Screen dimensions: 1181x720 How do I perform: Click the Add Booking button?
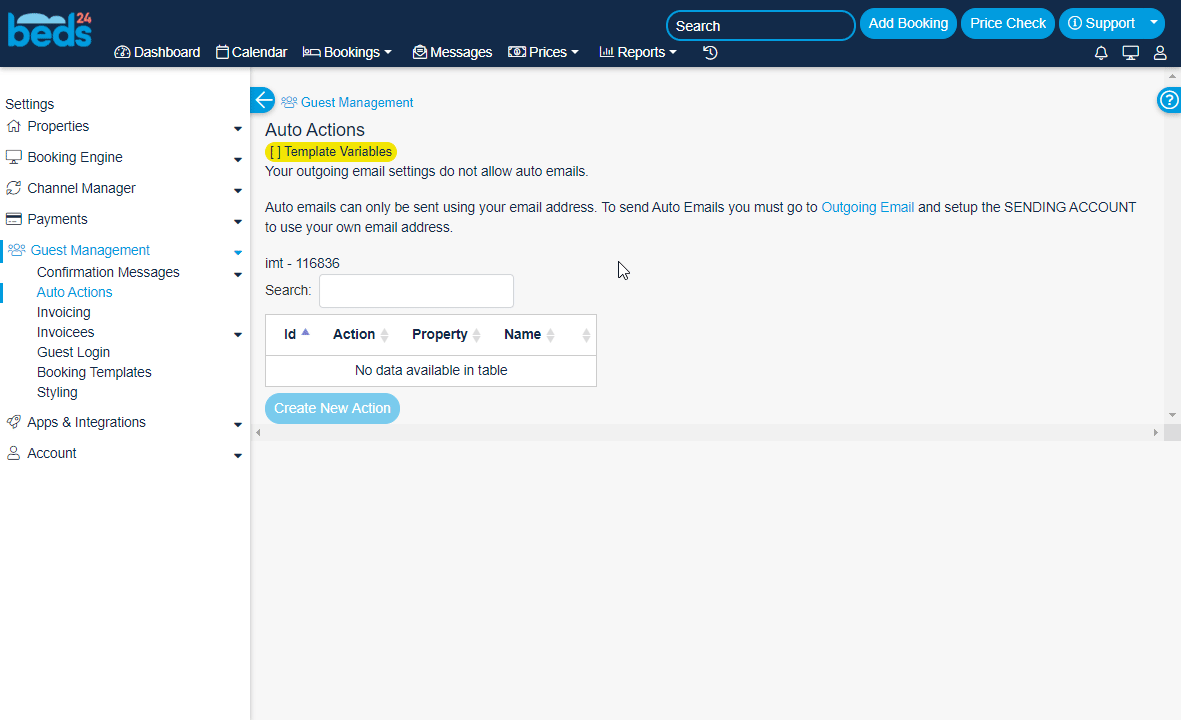point(908,23)
